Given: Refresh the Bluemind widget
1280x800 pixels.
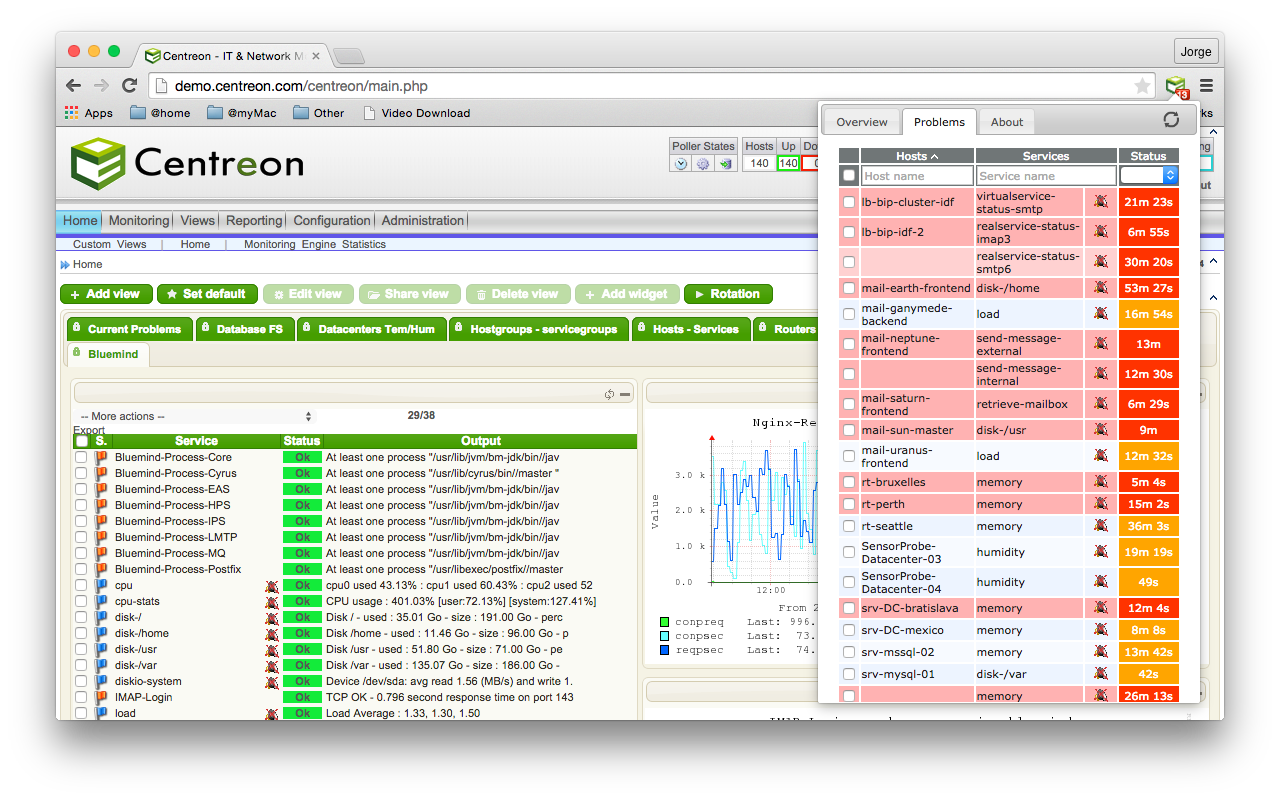Looking at the screenshot, I should [x=609, y=394].
